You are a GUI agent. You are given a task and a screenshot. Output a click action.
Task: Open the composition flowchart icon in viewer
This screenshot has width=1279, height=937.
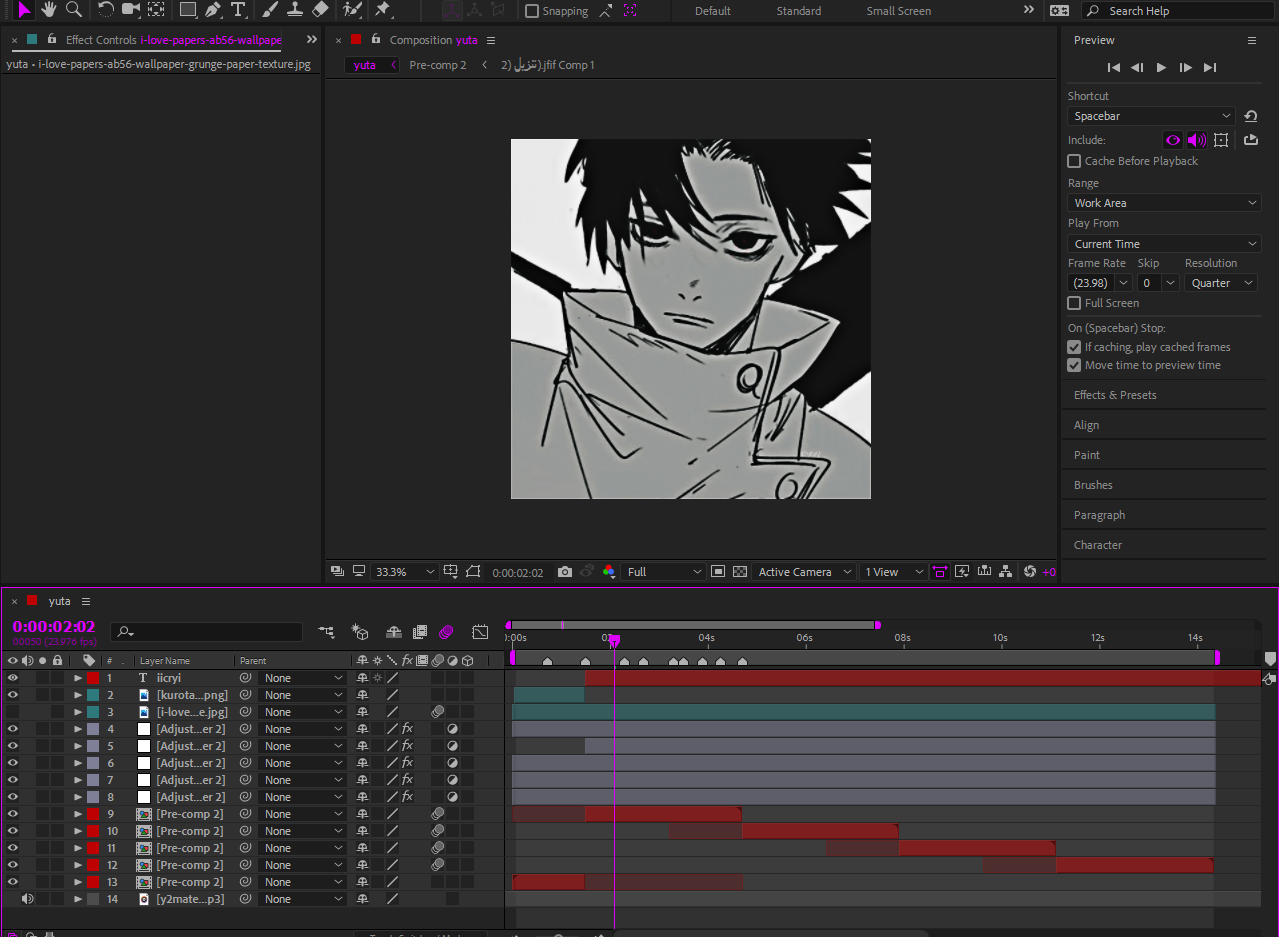1006,572
